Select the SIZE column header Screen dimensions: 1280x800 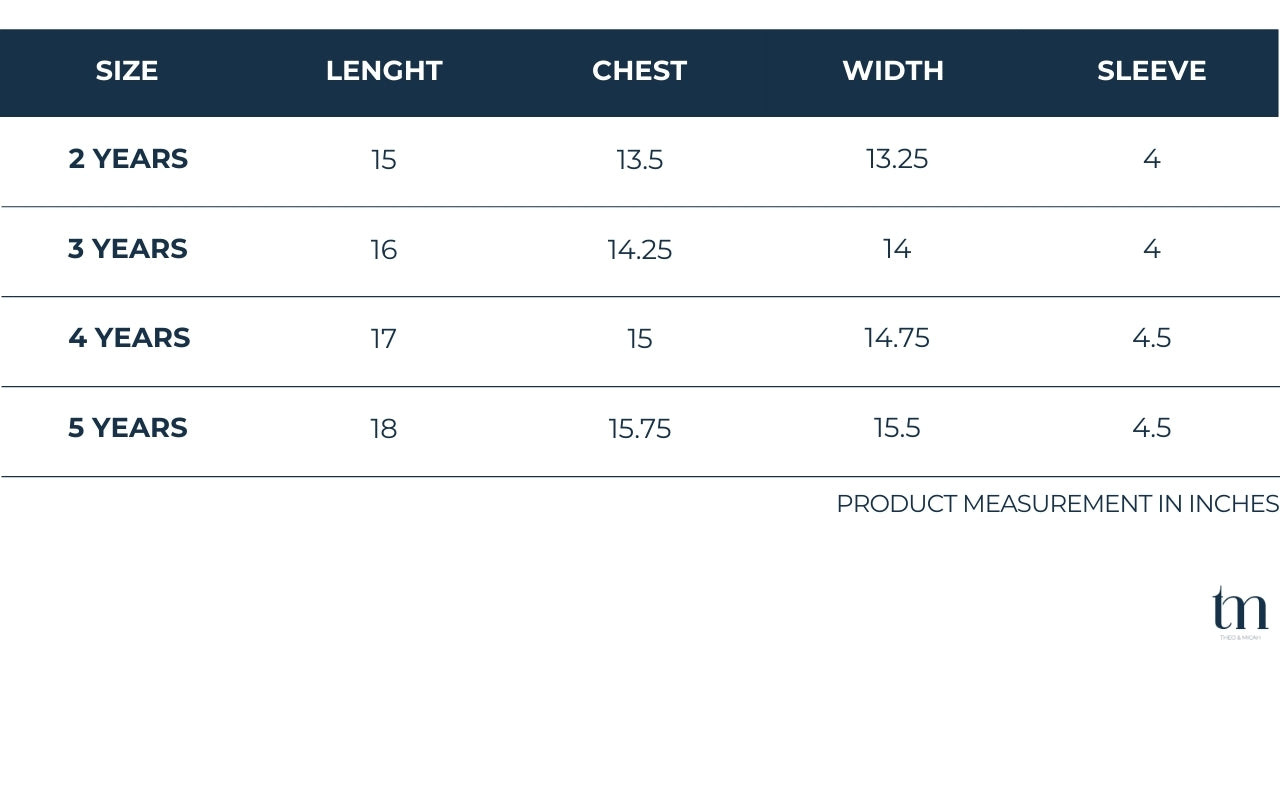click(127, 71)
